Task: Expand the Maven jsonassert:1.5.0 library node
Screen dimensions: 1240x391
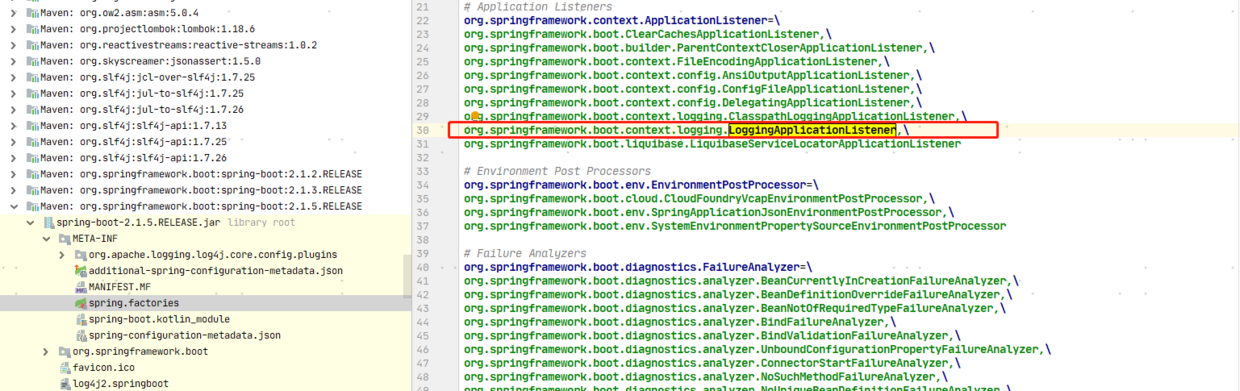Action: coord(13,62)
